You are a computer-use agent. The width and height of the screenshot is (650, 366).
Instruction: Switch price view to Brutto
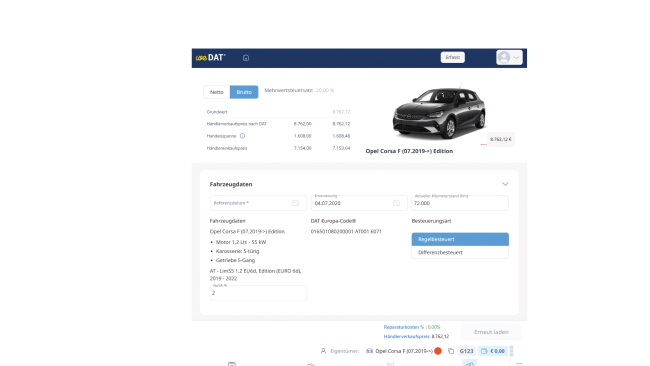click(x=244, y=92)
